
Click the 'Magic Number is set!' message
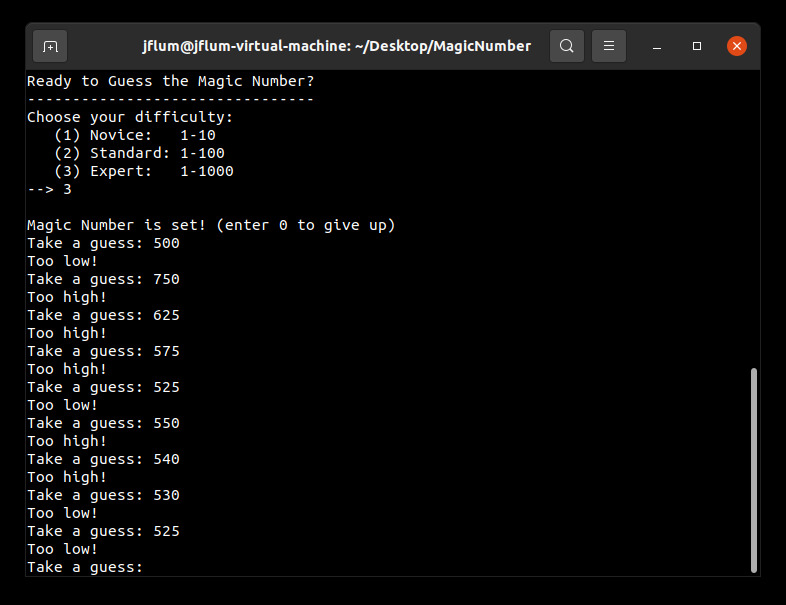210,225
